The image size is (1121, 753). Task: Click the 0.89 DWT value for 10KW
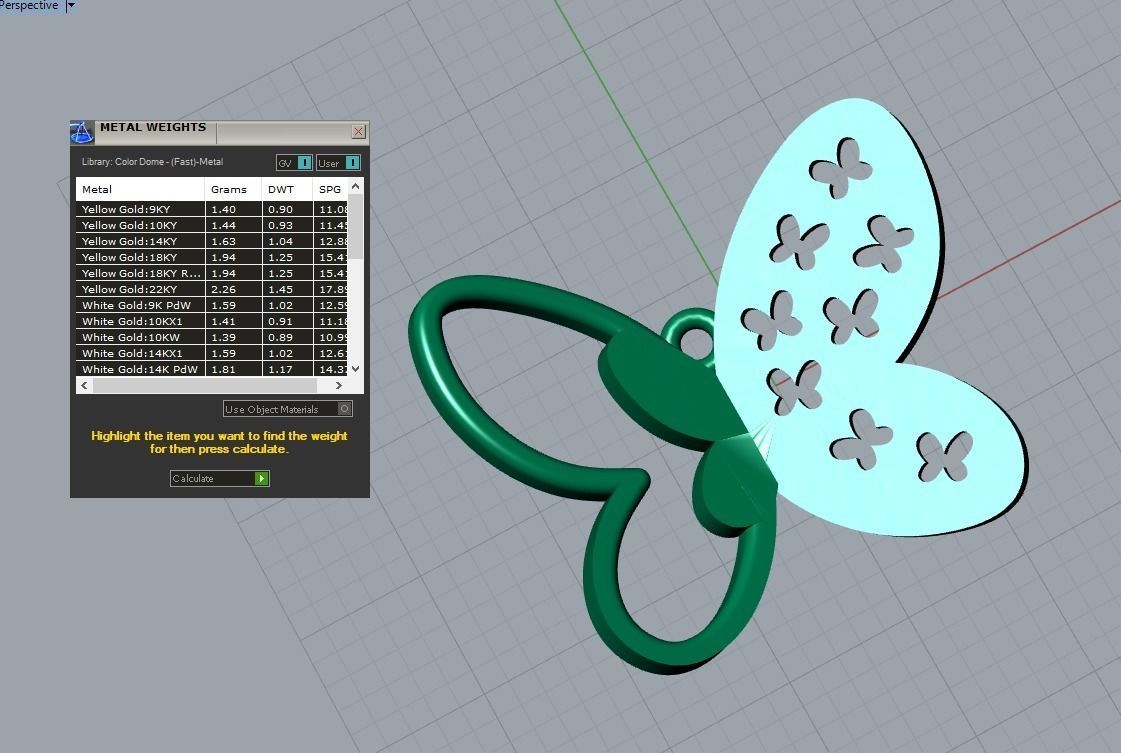coord(280,338)
